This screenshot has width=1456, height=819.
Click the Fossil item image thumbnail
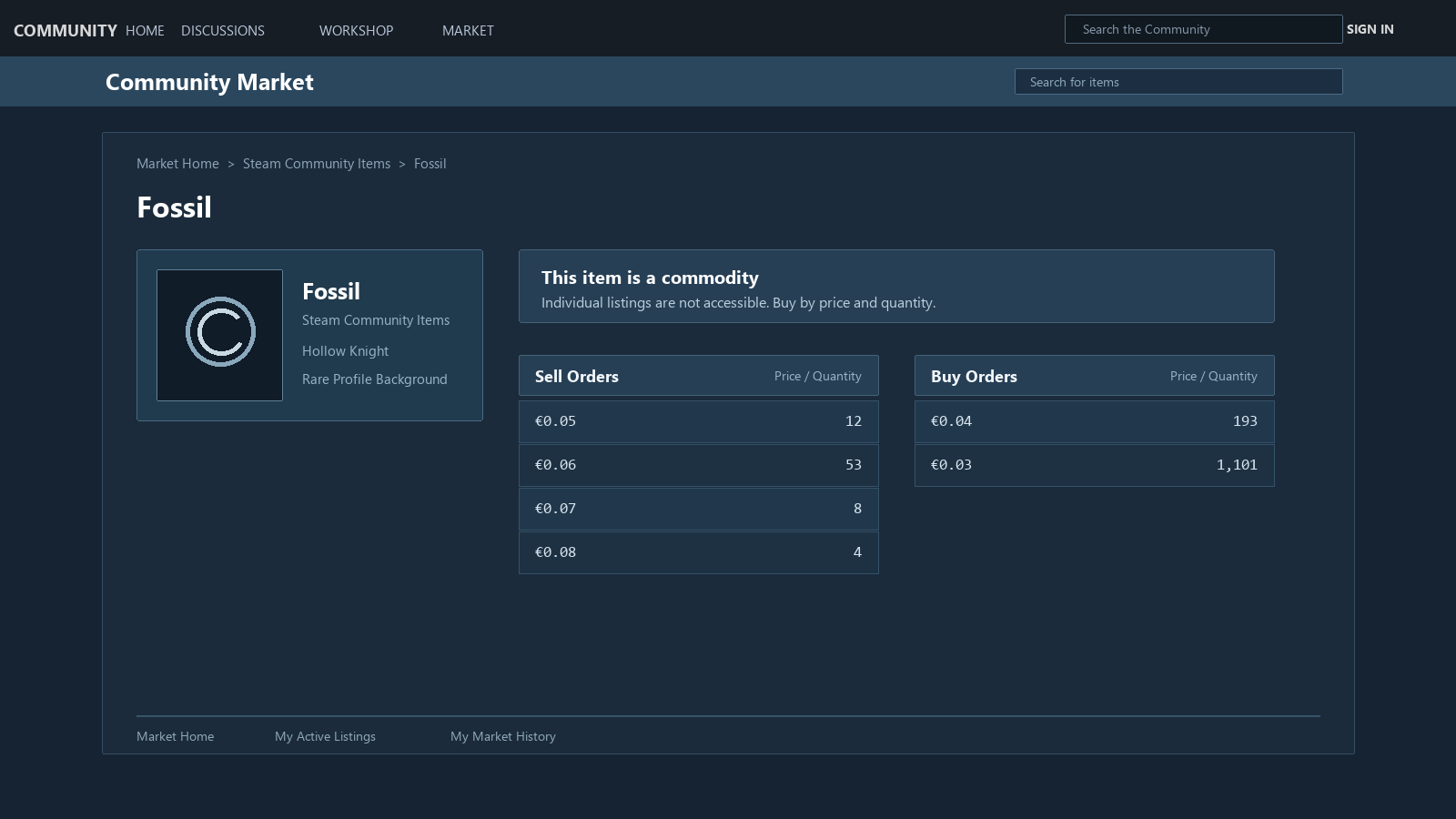pos(219,335)
